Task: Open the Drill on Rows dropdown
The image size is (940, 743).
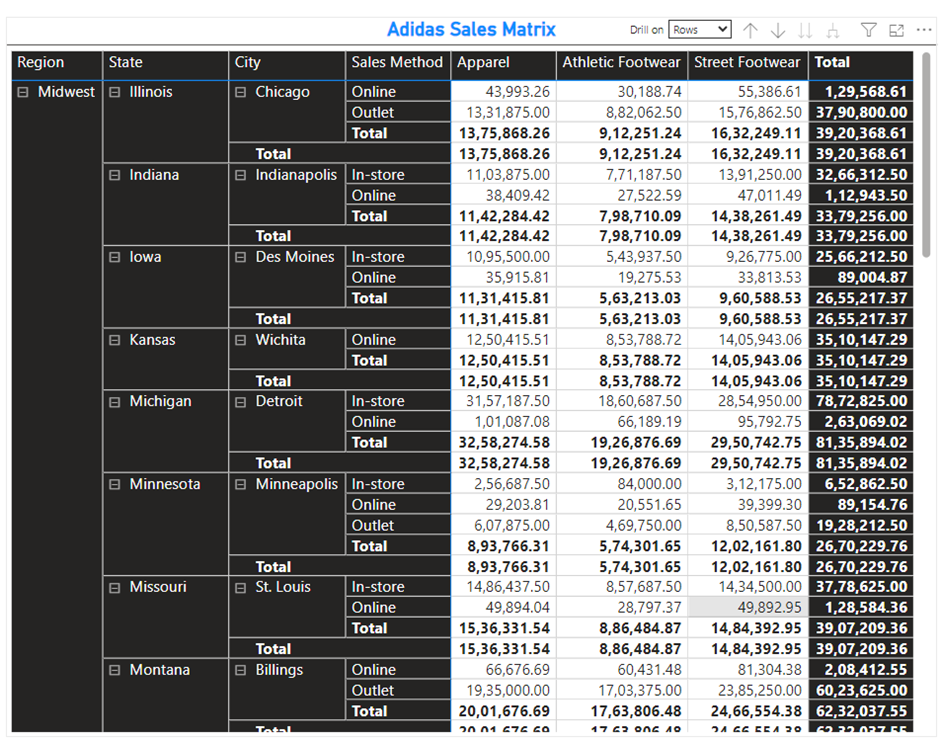Action: click(700, 29)
